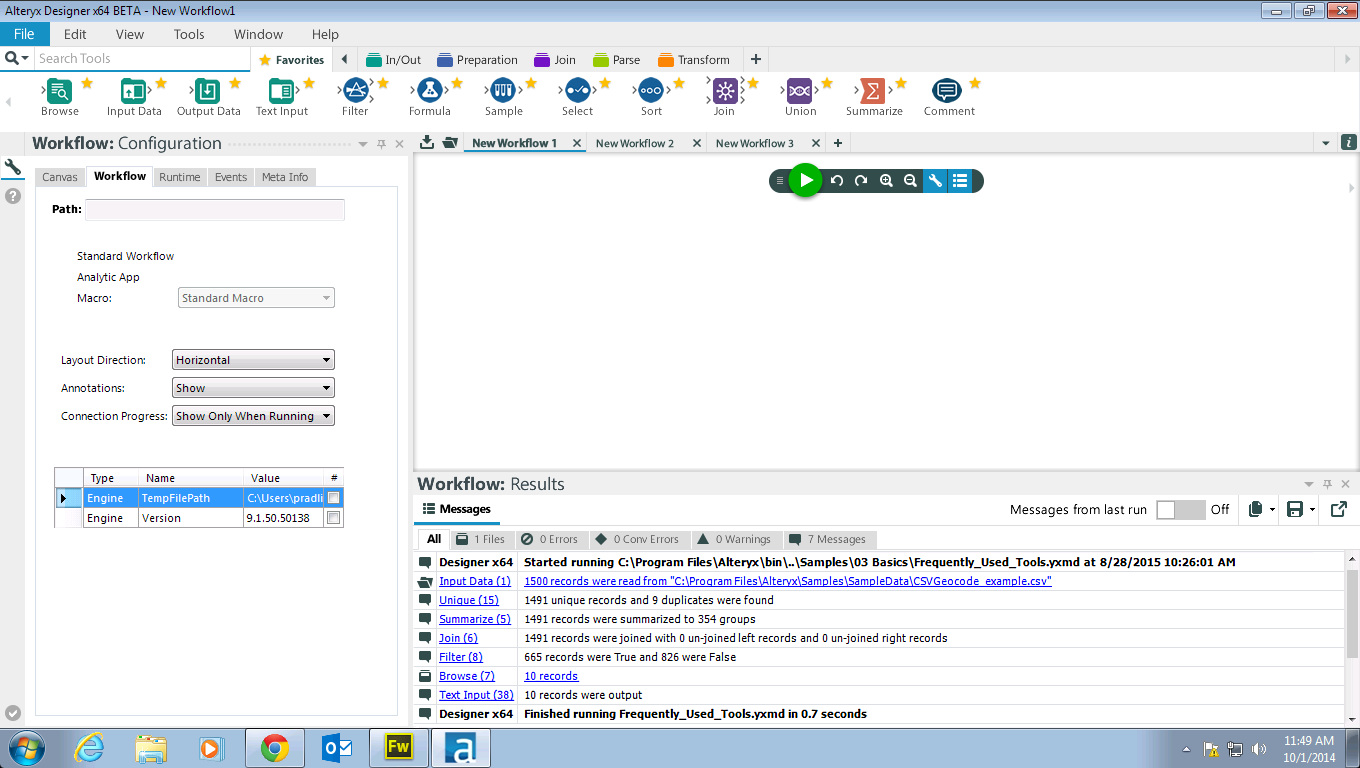Open the Tools menu
Image resolution: width=1360 pixels, height=768 pixels.
(189, 34)
